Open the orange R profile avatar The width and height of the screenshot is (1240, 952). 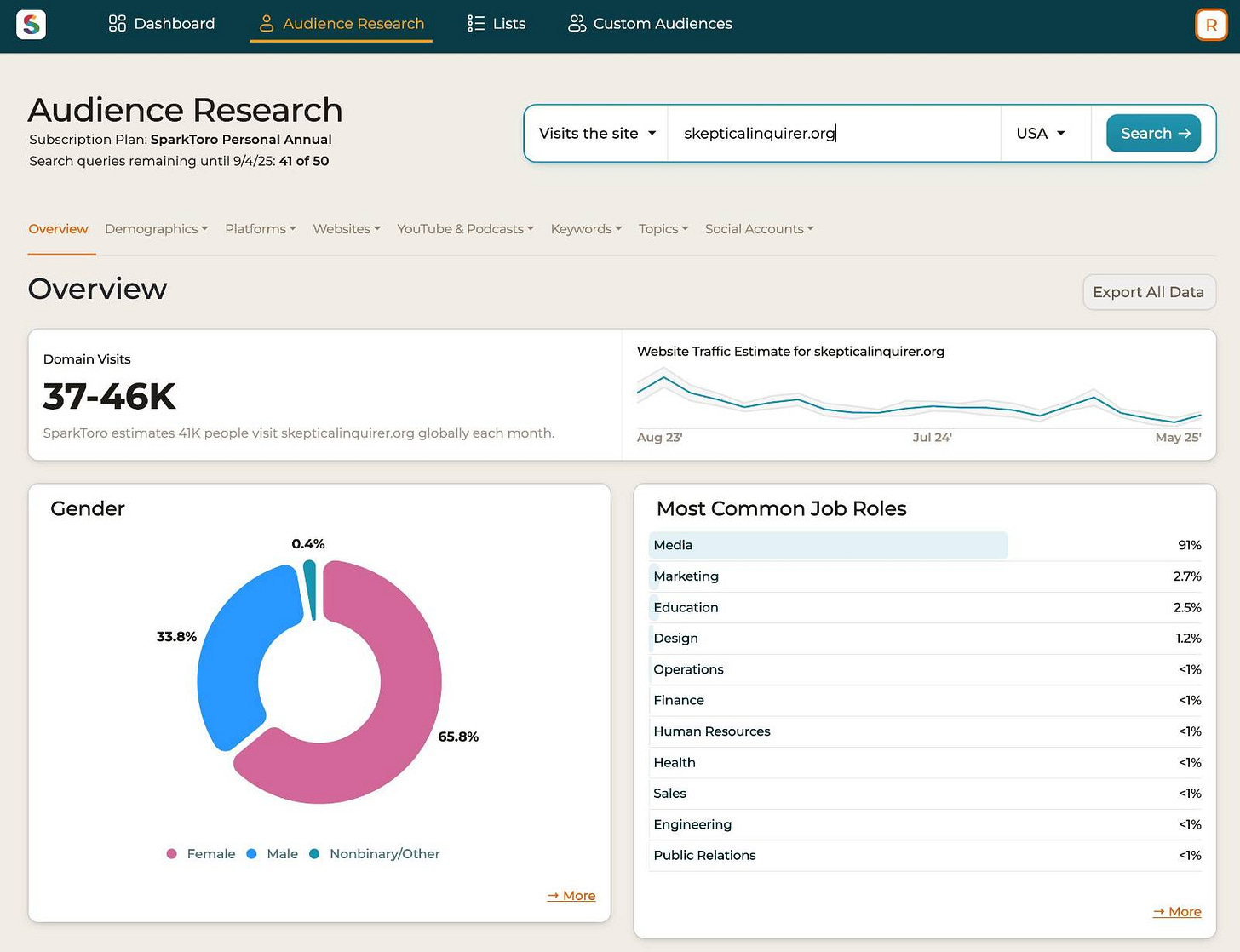pyautogui.click(x=1211, y=25)
